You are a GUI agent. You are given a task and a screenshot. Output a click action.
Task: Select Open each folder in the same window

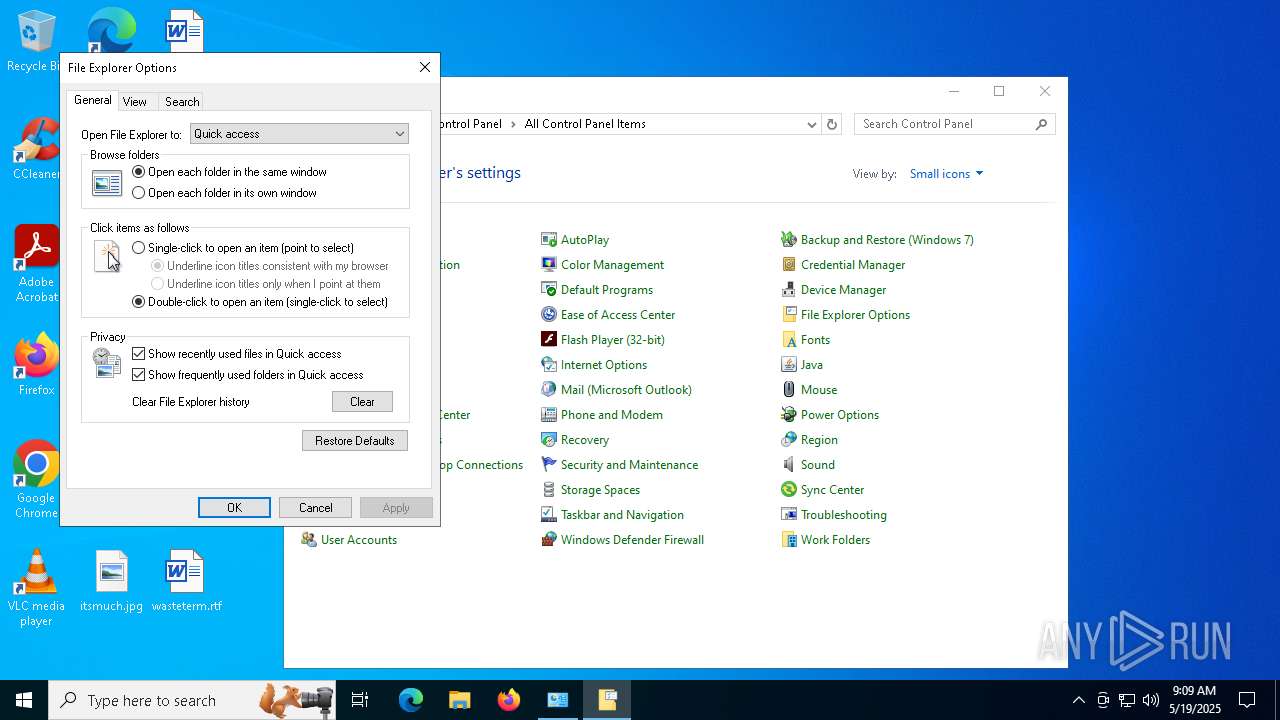[x=139, y=172]
